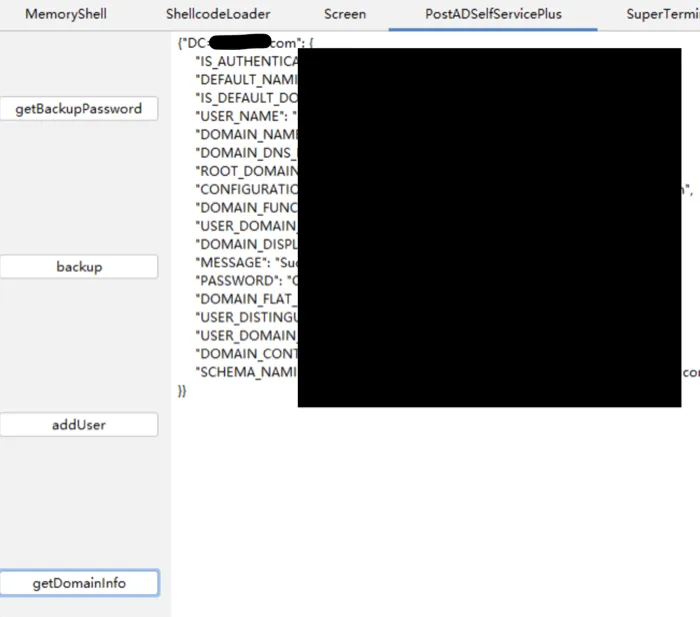Run the backup button
Viewport: 700px width, 617px height.
79,267
